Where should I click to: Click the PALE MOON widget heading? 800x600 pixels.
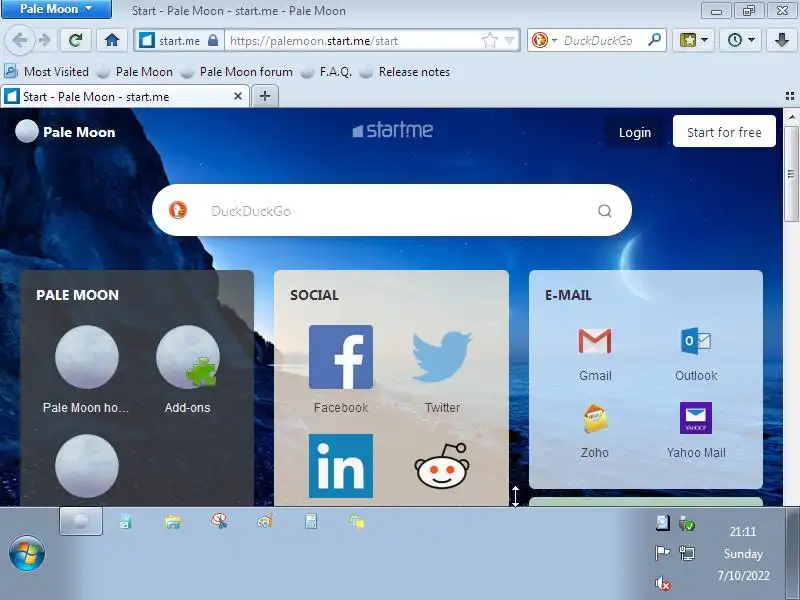click(78, 295)
